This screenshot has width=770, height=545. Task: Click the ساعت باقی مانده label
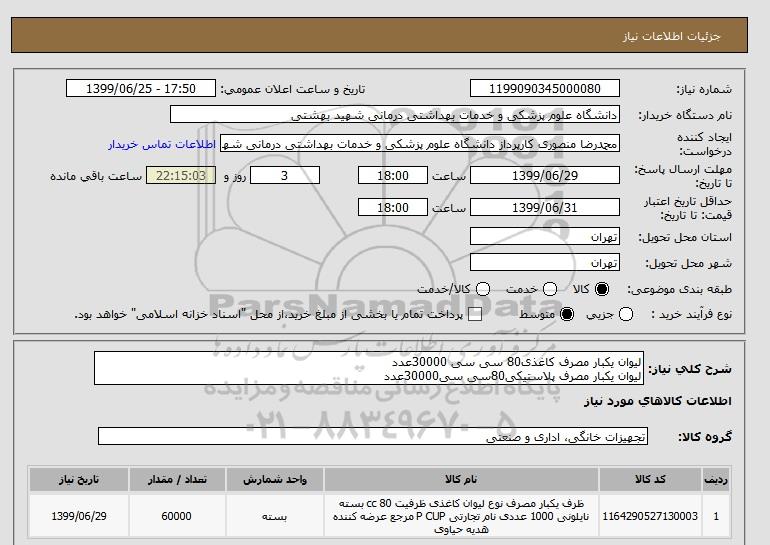pyautogui.click(x=96, y=176)
